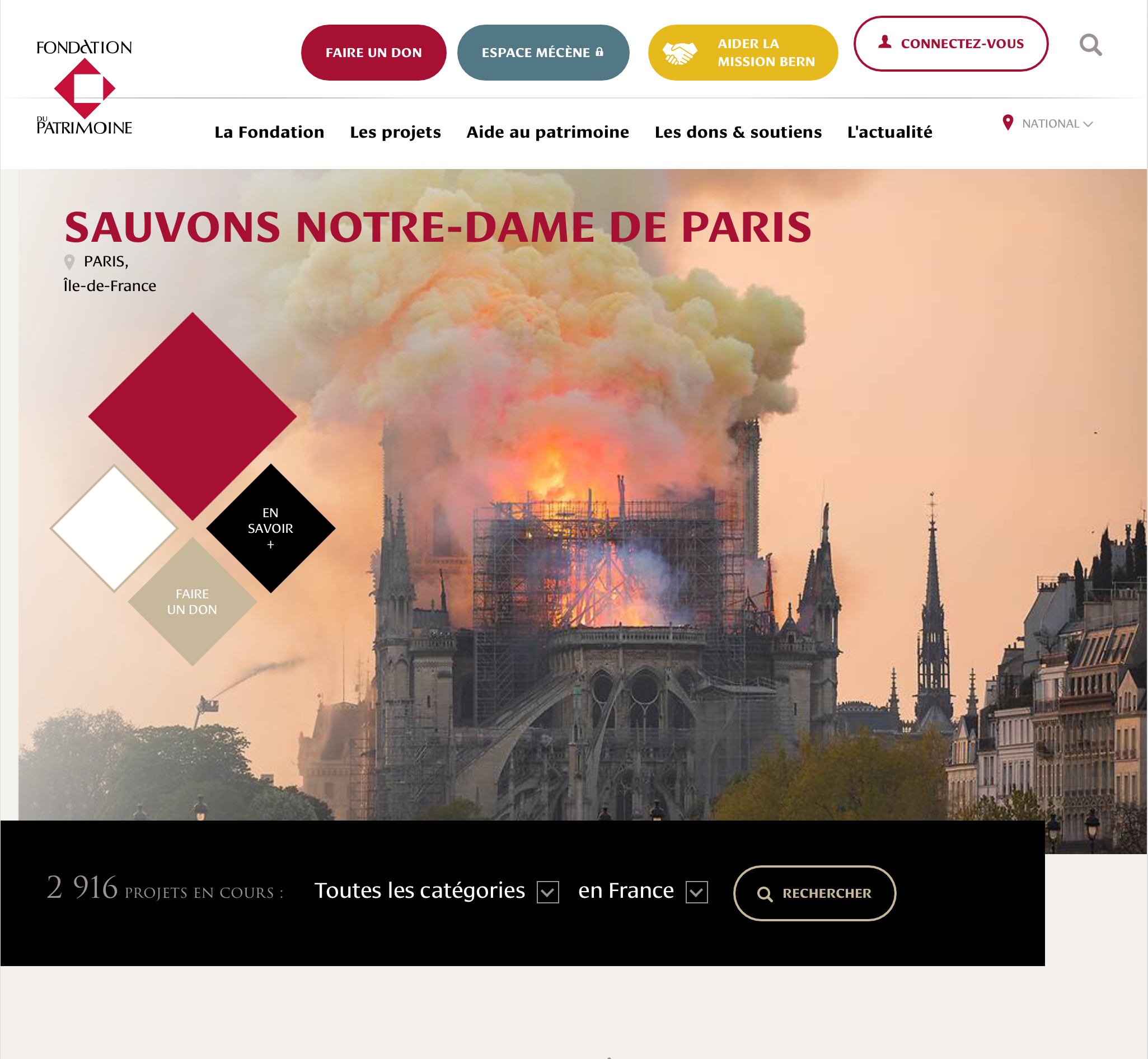Click the grey pin next to Paris
The width and height of the screenshot is (1148, 1059).
69,263
